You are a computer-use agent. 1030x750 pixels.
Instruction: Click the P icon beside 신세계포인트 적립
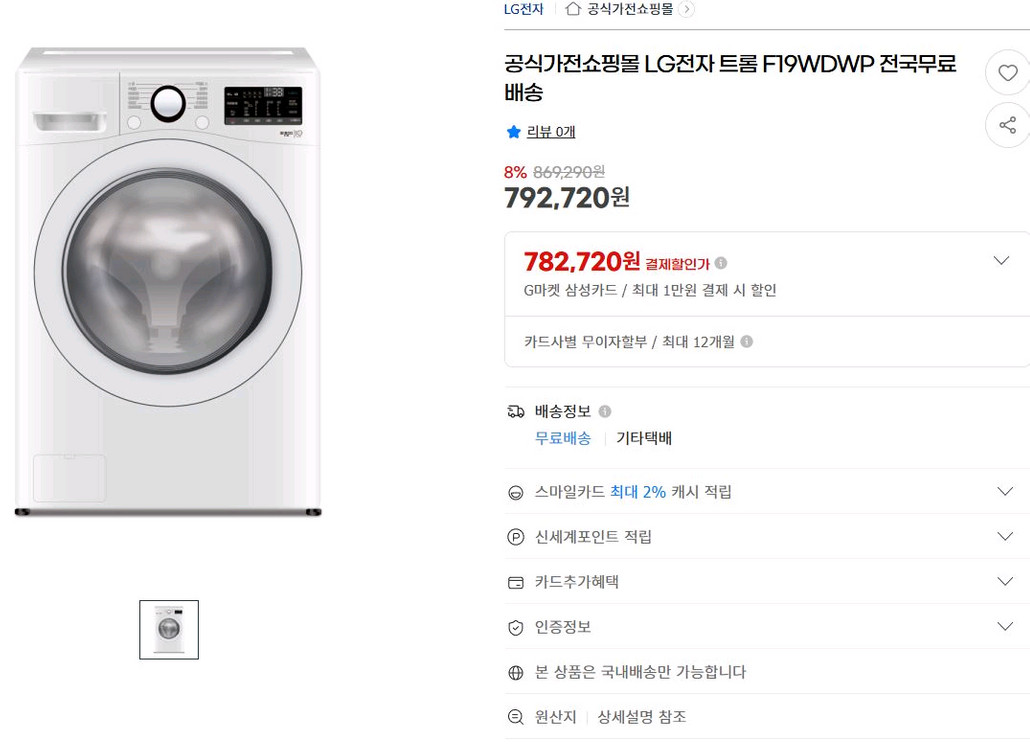click(x=514, y=536)
